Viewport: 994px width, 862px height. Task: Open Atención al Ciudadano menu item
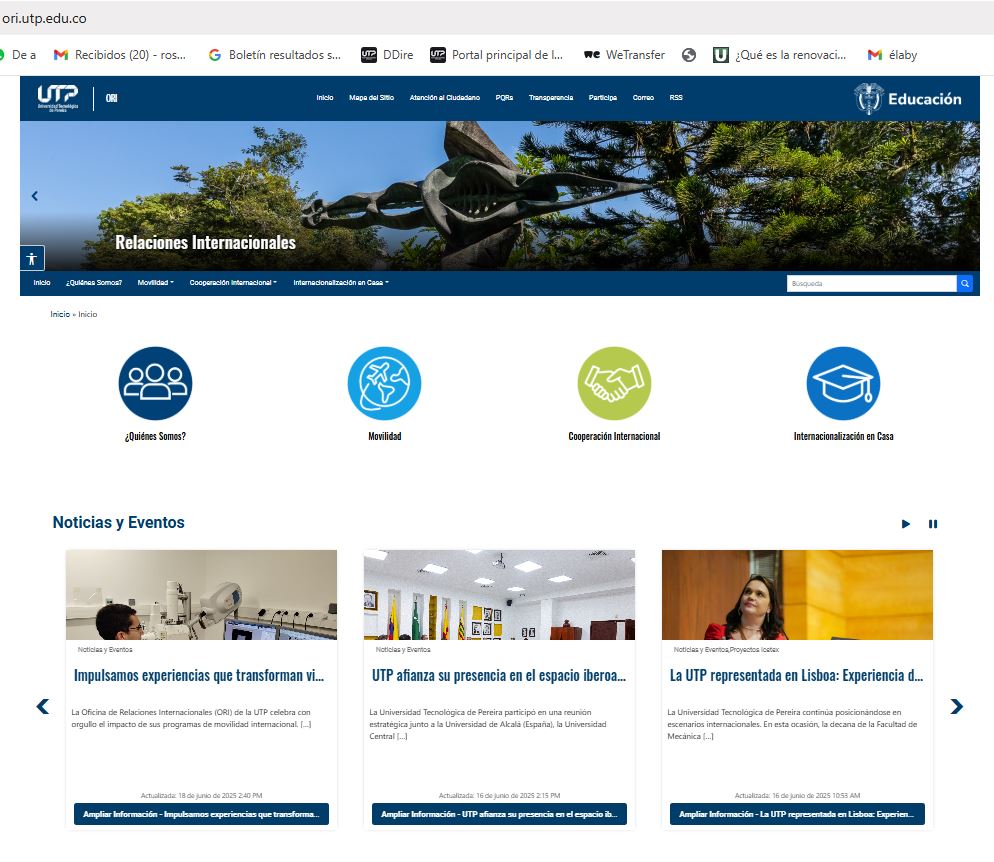444,98
